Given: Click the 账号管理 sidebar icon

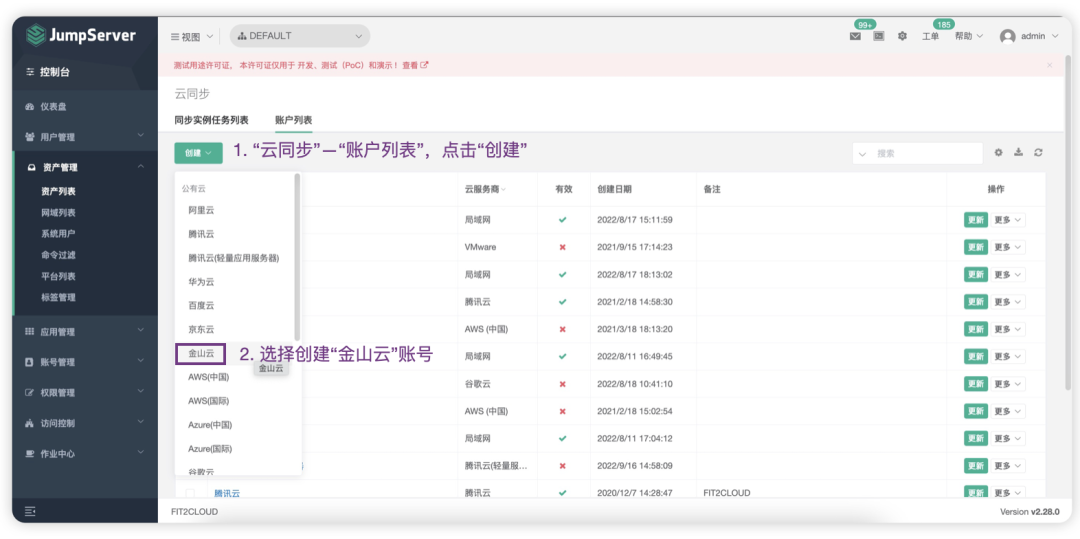Looking at the screenshot, I should coord(30,362).
